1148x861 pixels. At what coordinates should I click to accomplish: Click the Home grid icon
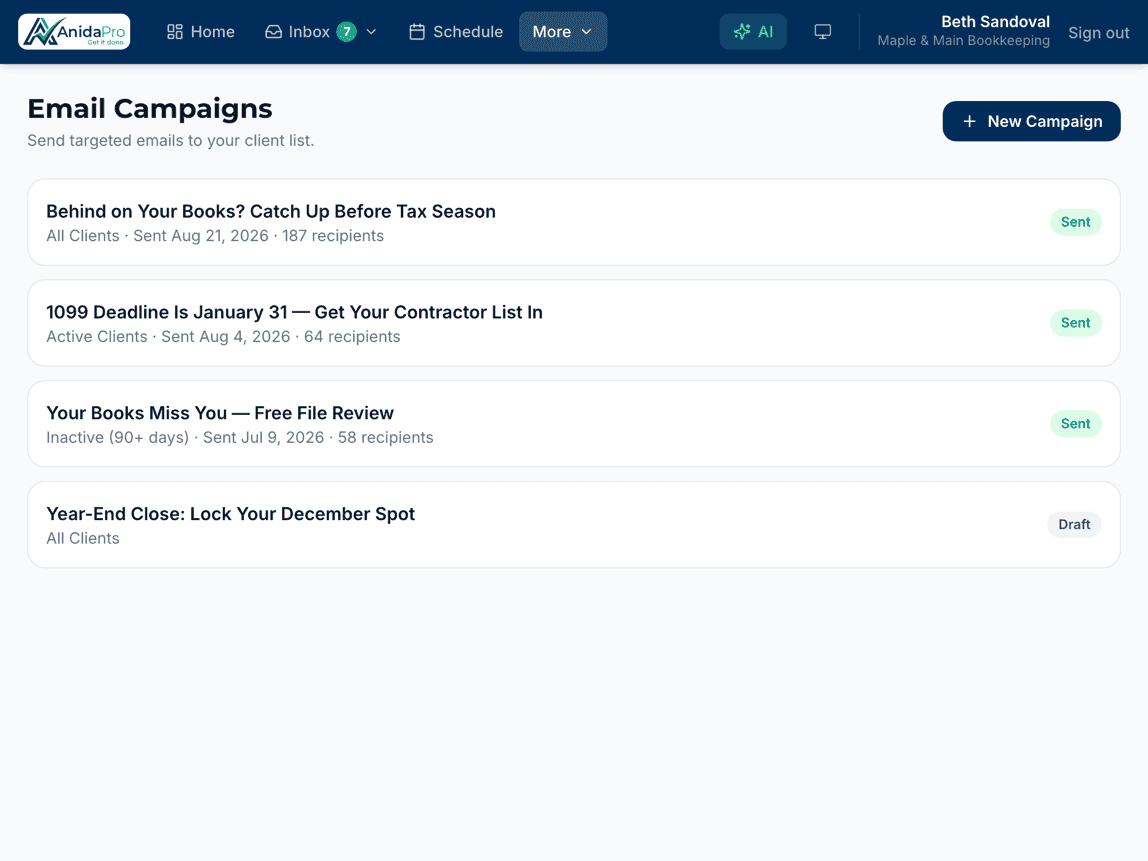(175, 31)
